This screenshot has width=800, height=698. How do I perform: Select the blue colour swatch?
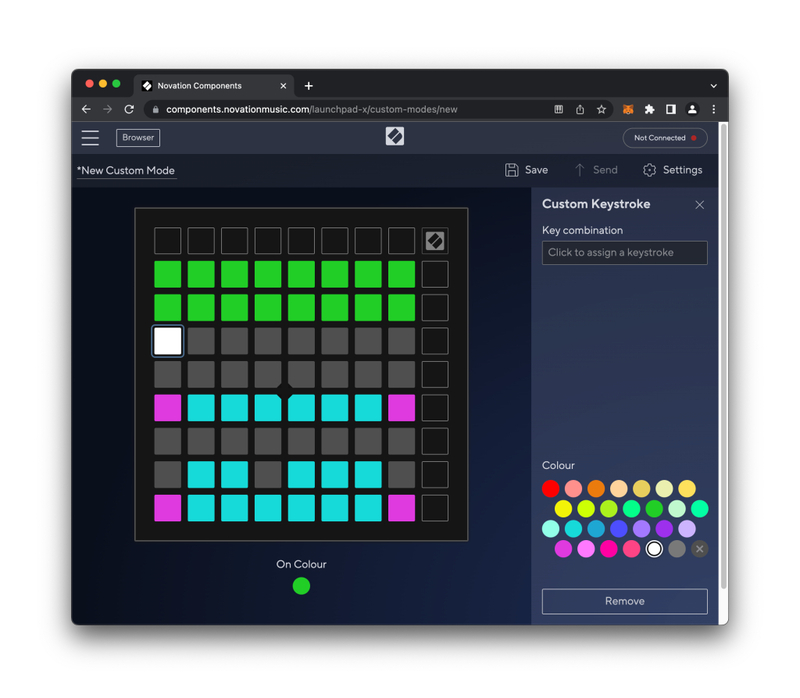pyautogui.click(x=619, y=529)
